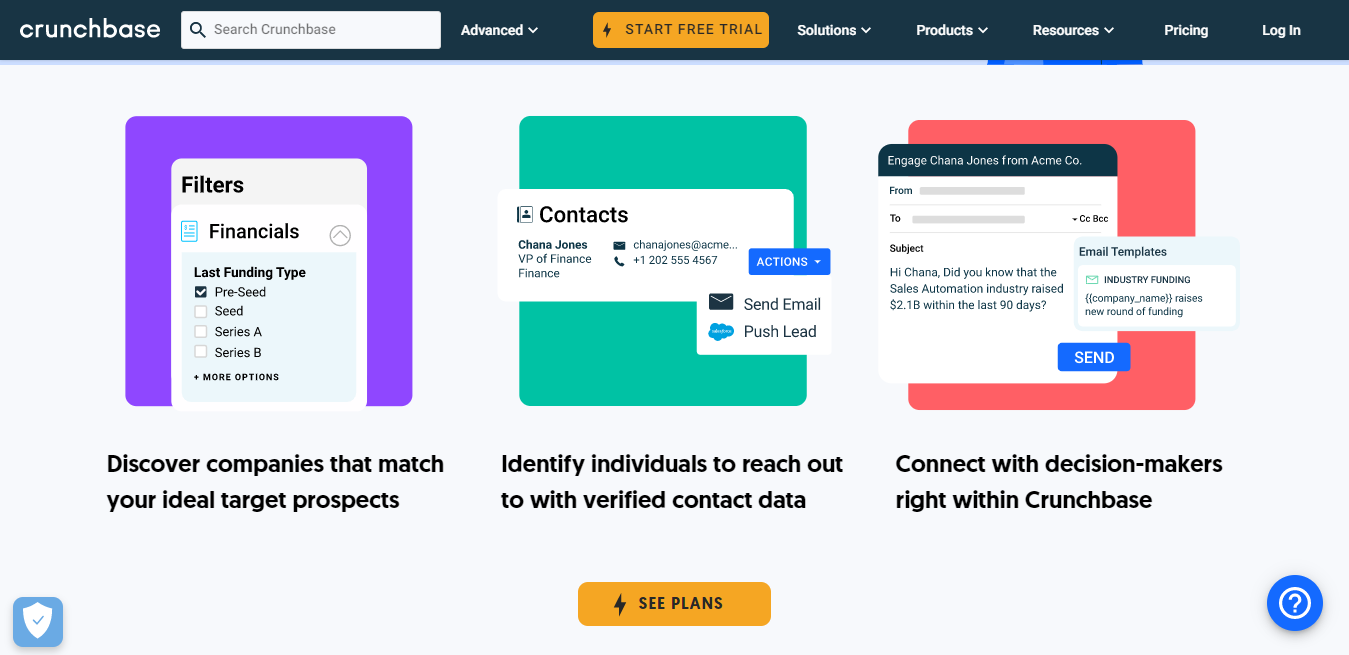1349x655 pixels.
Task: Click the search magnifier icon
Action: click(197, 30)
